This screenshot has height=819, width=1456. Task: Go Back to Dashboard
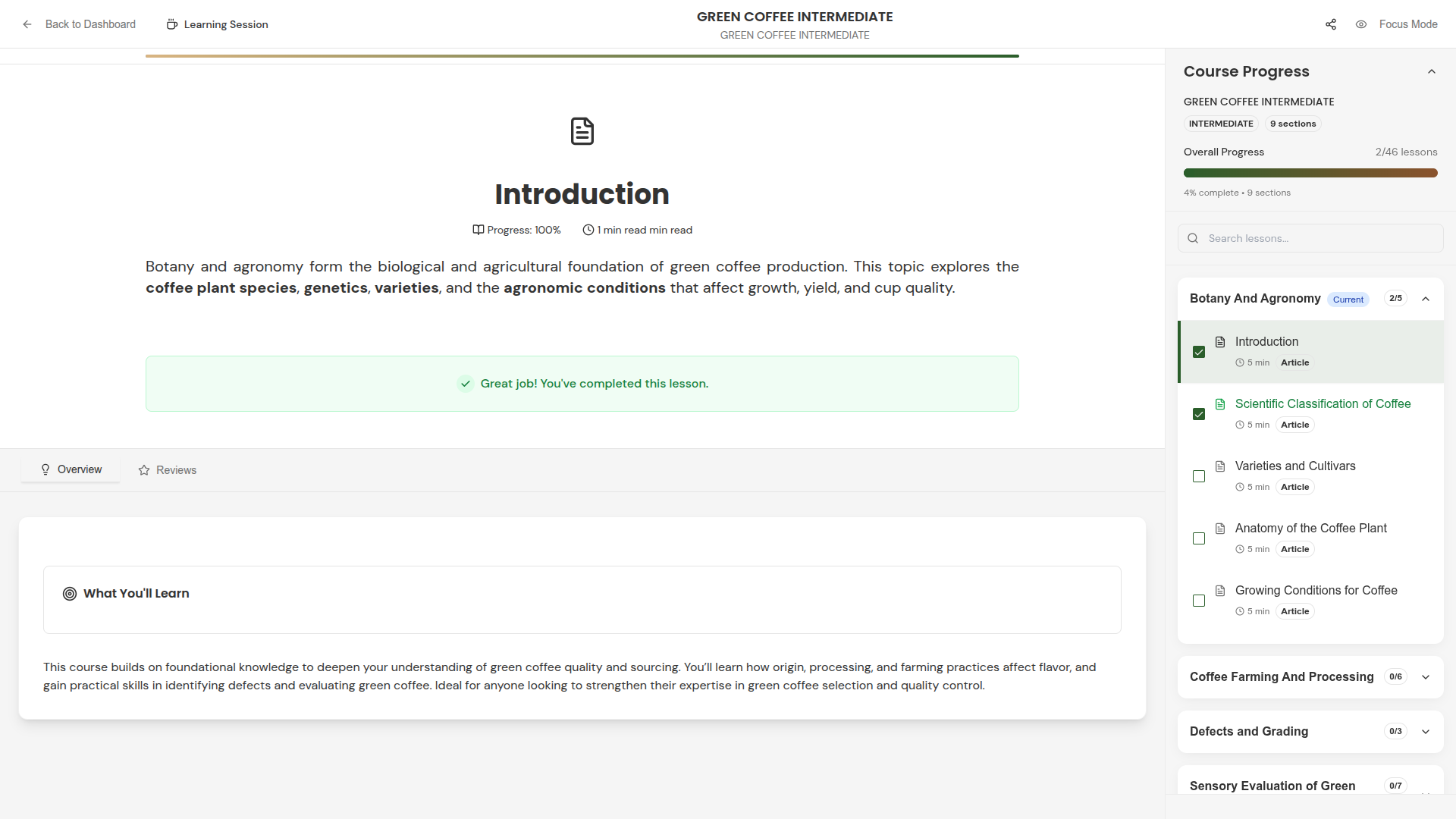coord(79,24)
